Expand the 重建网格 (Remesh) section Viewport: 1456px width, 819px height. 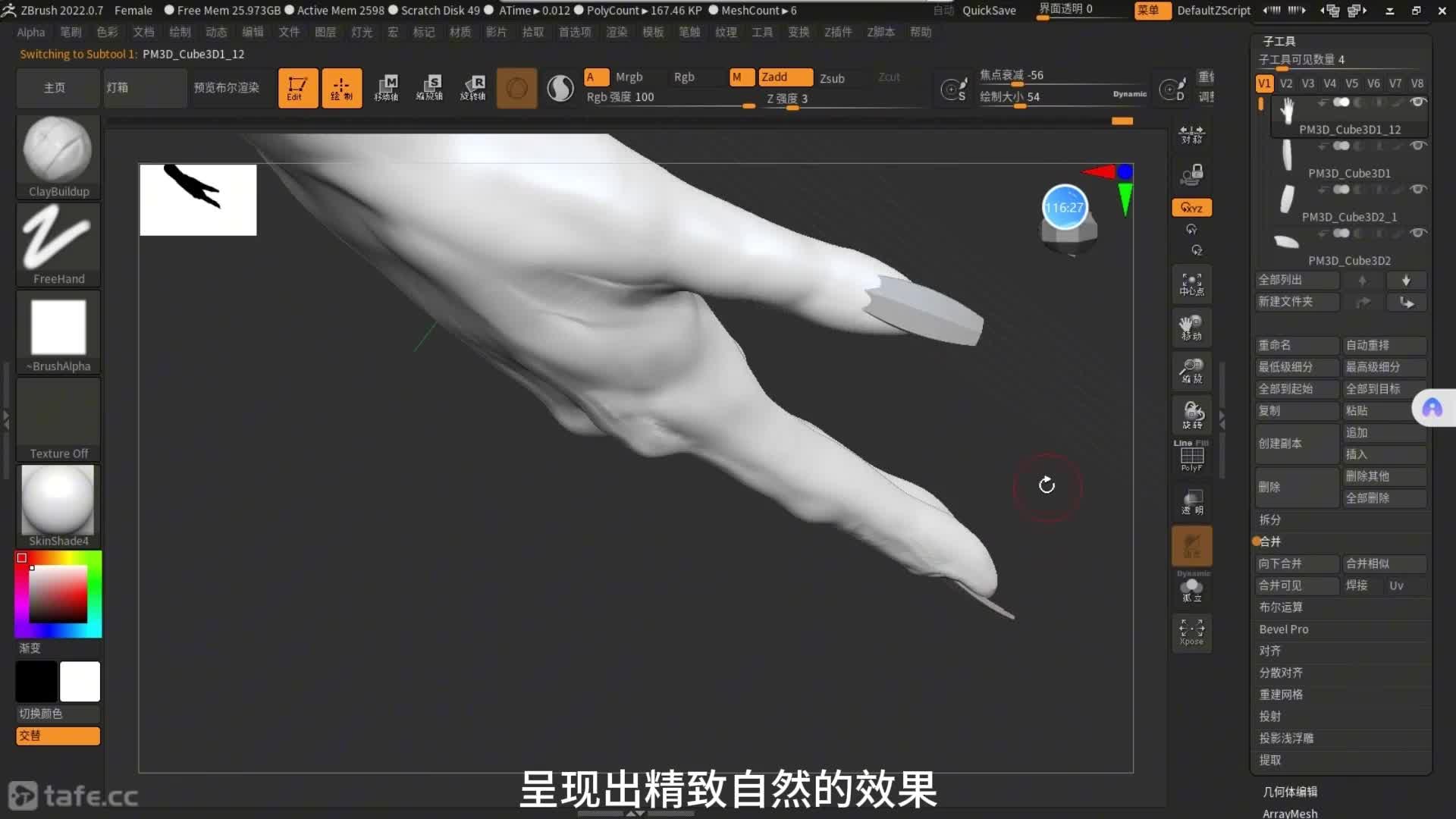pyautogui.click(x=1281, y=695)
